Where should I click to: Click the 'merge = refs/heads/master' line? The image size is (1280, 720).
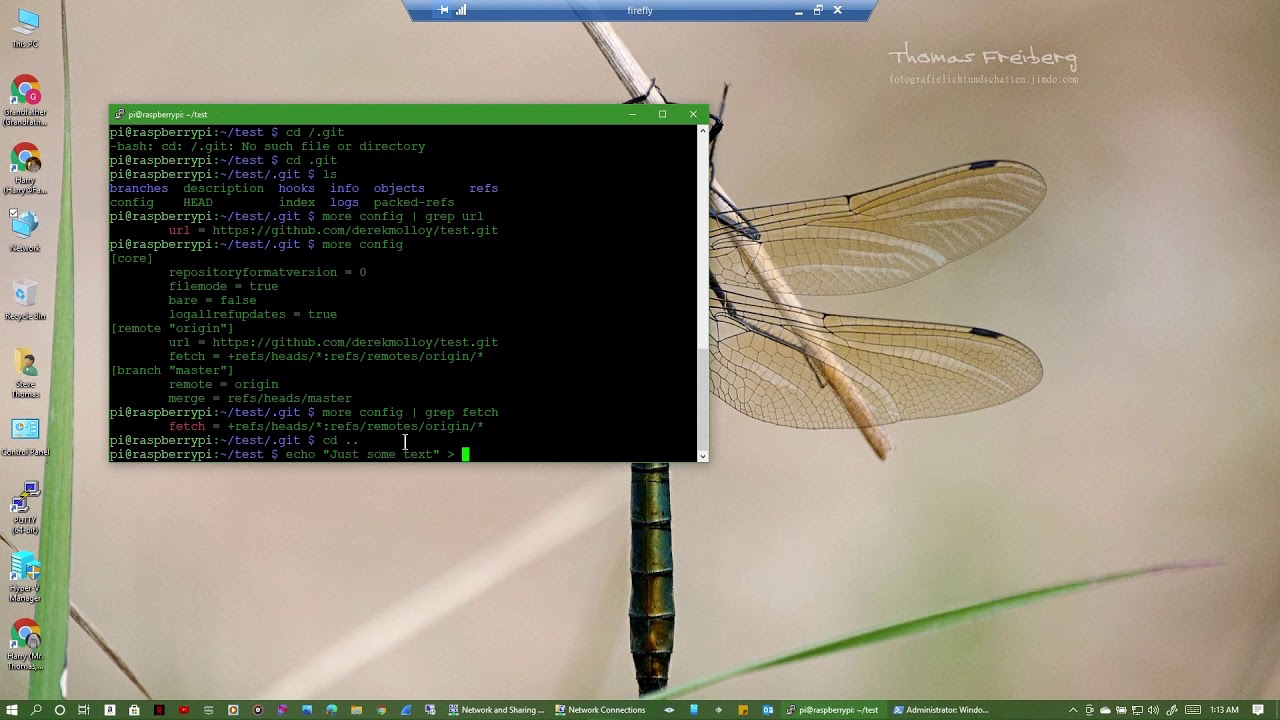click(260, 398)
